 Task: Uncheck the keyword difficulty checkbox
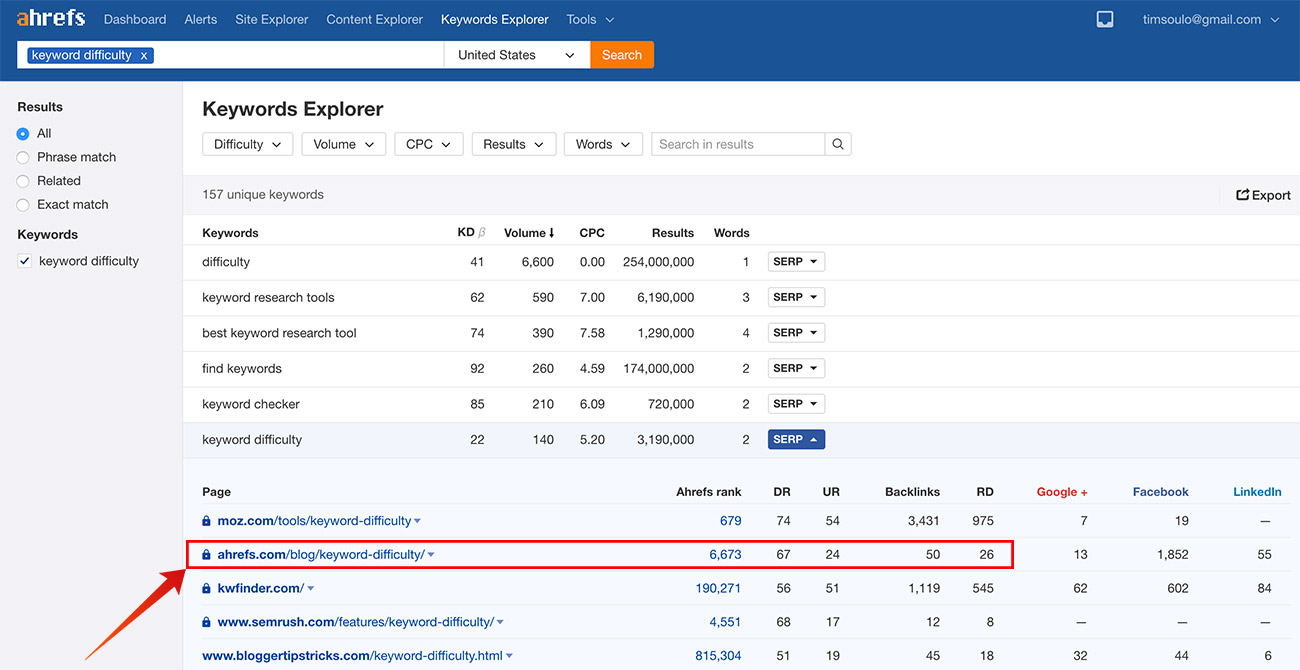tap(25, 260)
